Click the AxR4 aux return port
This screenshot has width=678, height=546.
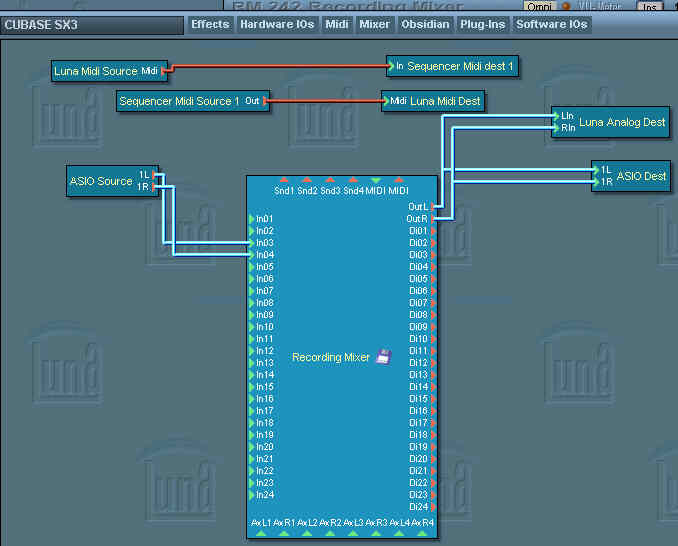[x=422, y=534]
